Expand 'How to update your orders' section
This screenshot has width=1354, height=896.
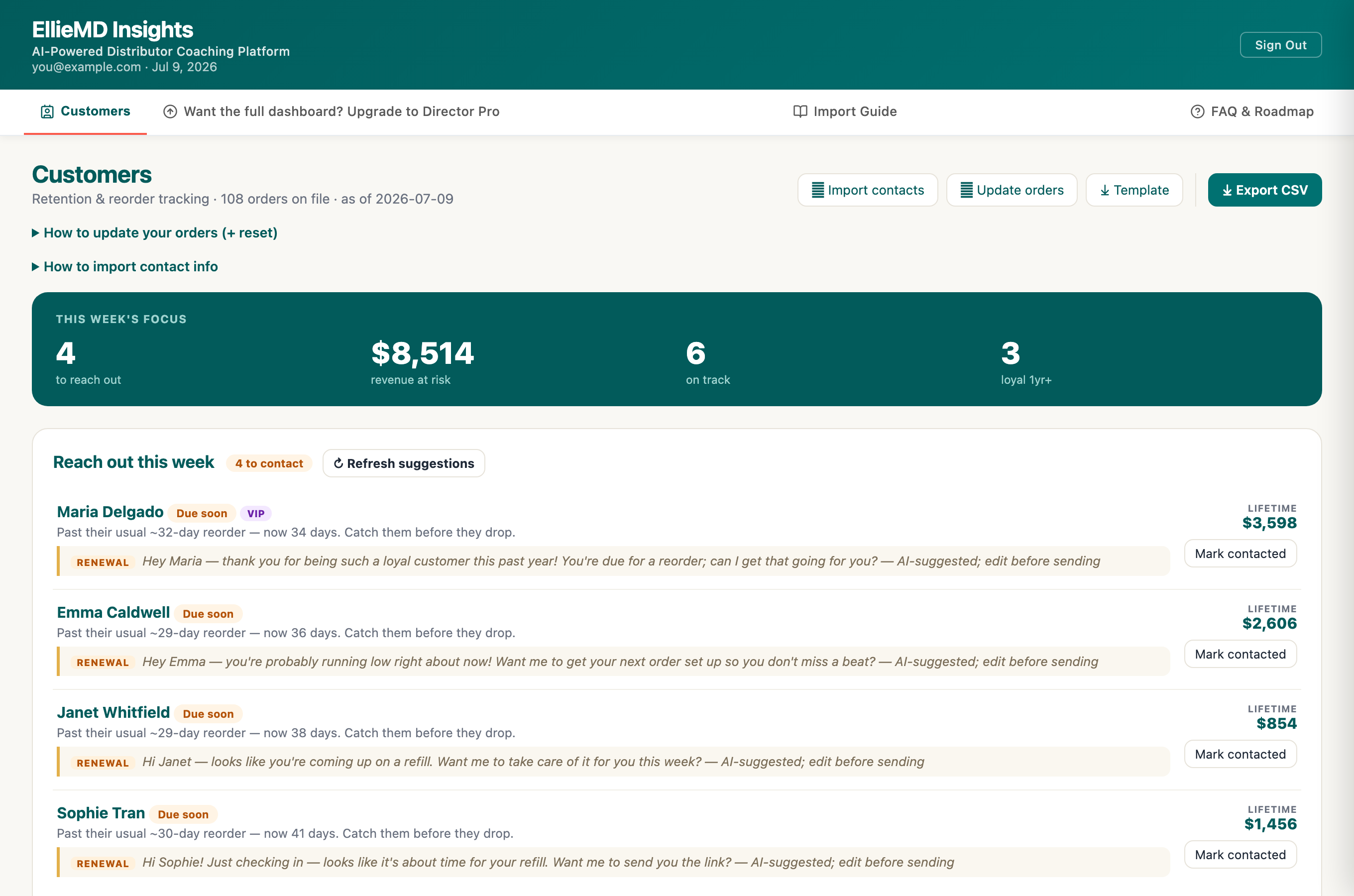pos(155,232)
